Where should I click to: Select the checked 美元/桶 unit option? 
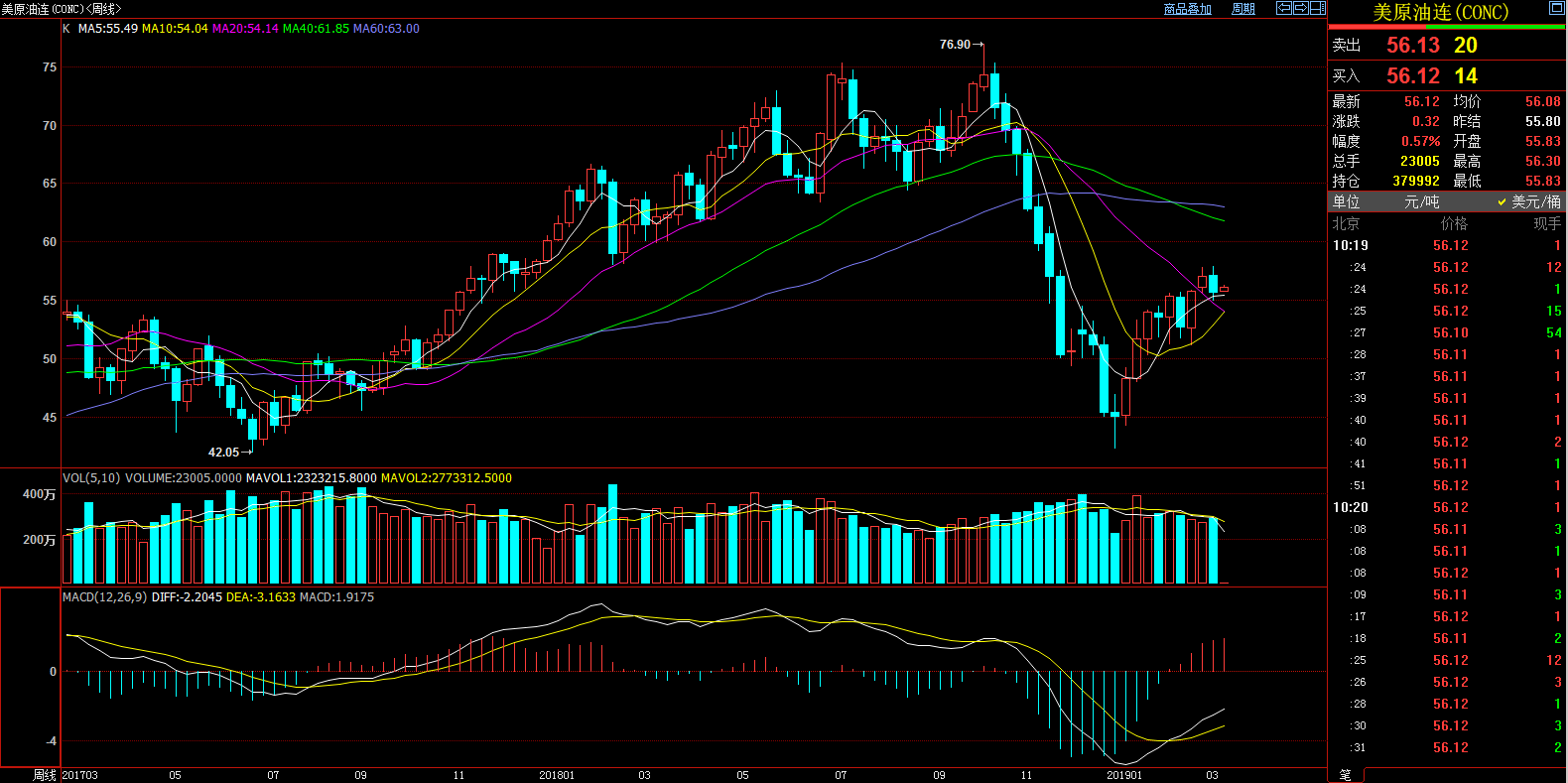[x=1529, y=201]
